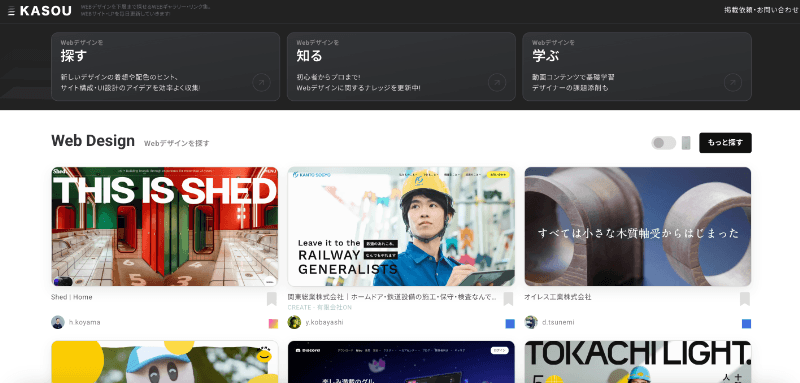Open the THIS IS SHED thumbnail
Image resolution: width=800 pixels, height=383 pixels.
165,226
